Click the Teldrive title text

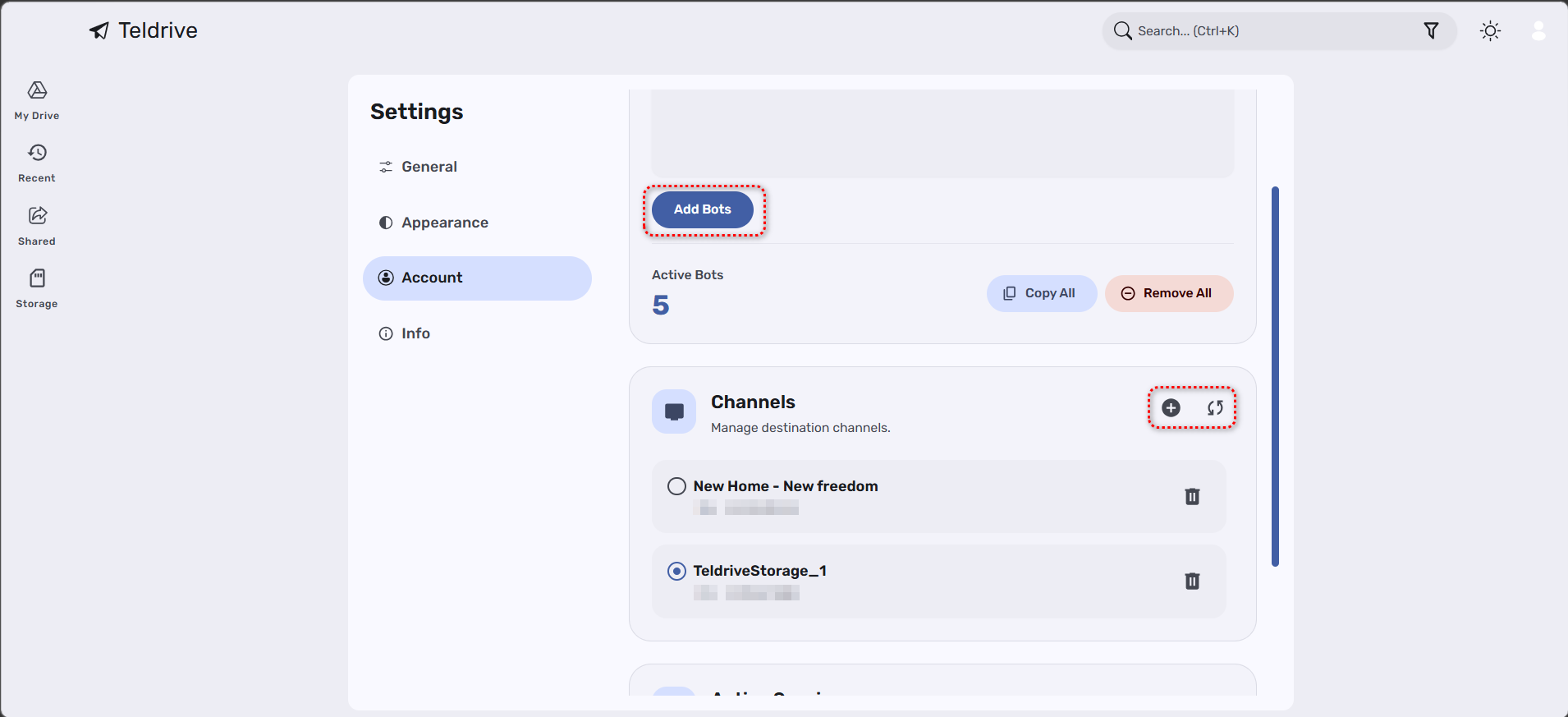[158, 30]
